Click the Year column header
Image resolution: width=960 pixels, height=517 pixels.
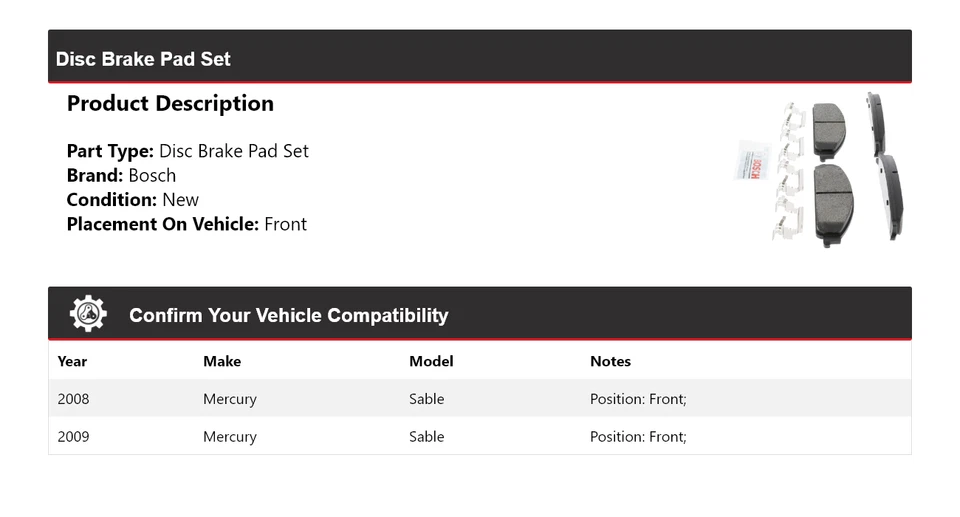click(73, 361)
